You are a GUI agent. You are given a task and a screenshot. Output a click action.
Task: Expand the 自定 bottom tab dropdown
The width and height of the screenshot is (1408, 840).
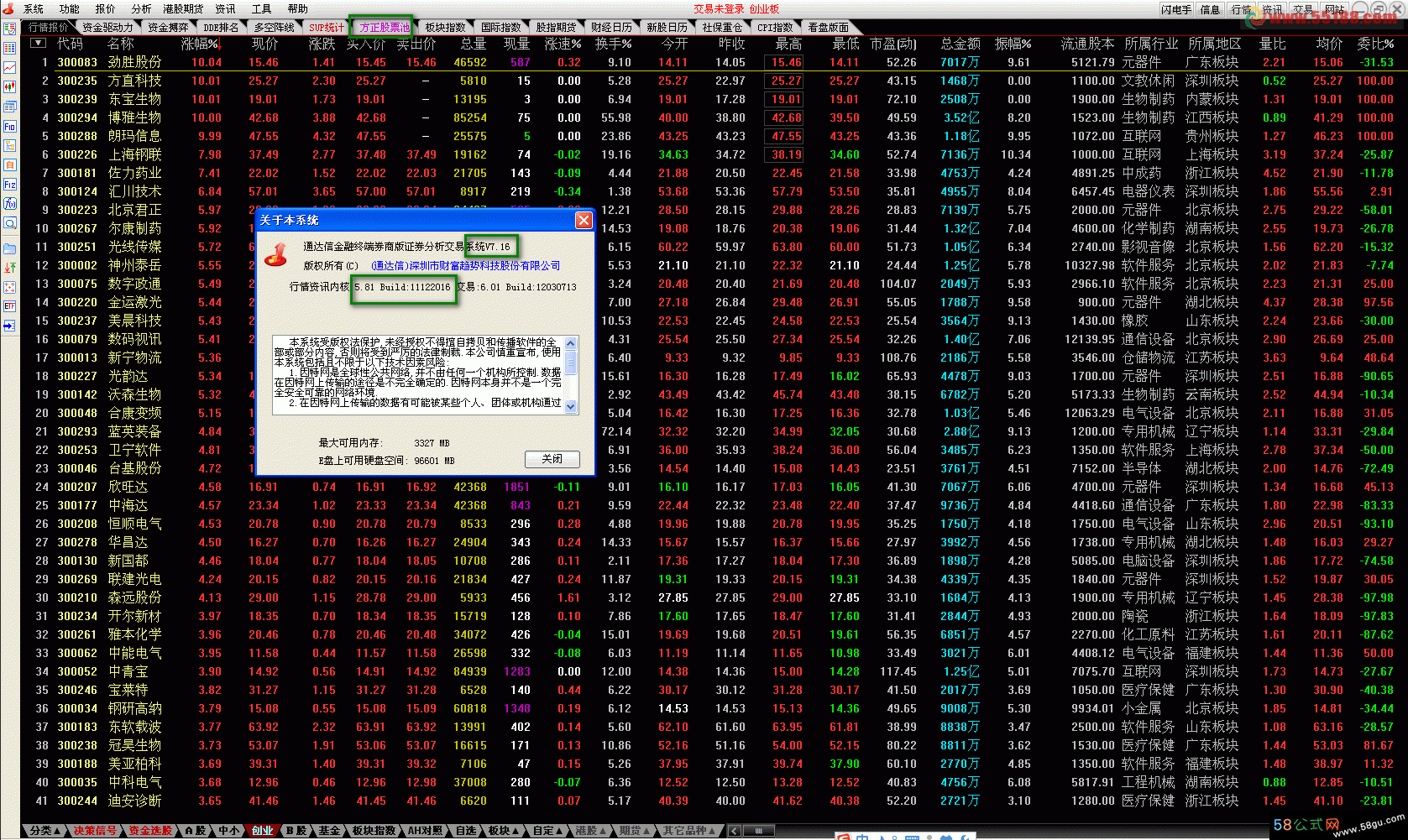pos(548,831)
